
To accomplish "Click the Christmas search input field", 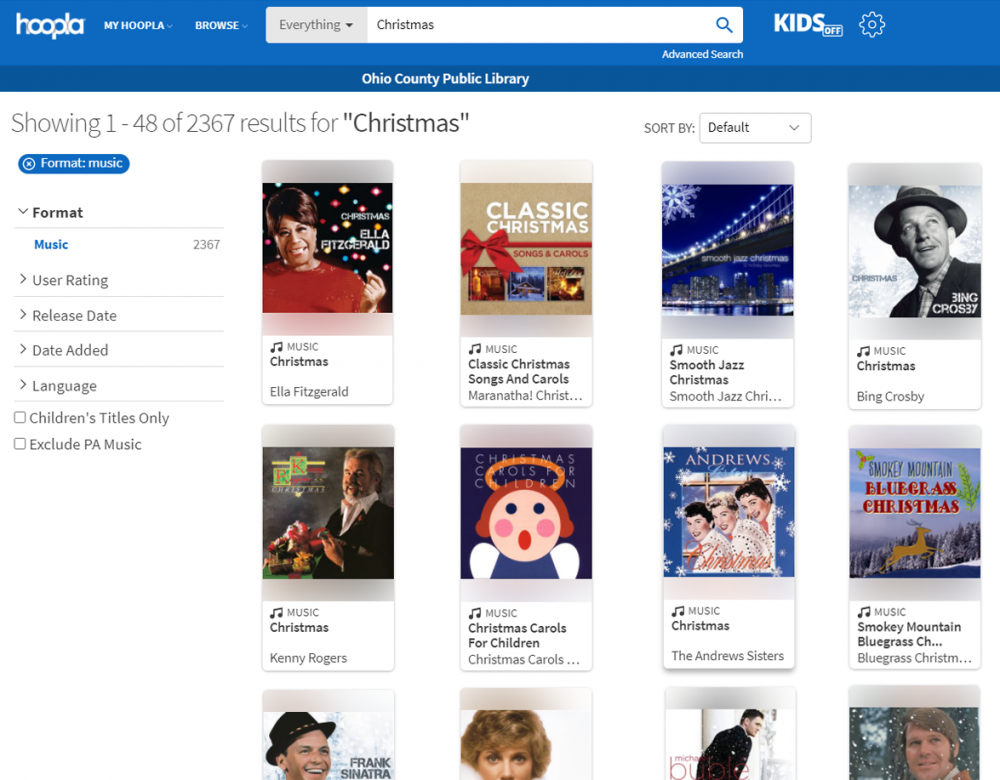I will coord(536,25).
